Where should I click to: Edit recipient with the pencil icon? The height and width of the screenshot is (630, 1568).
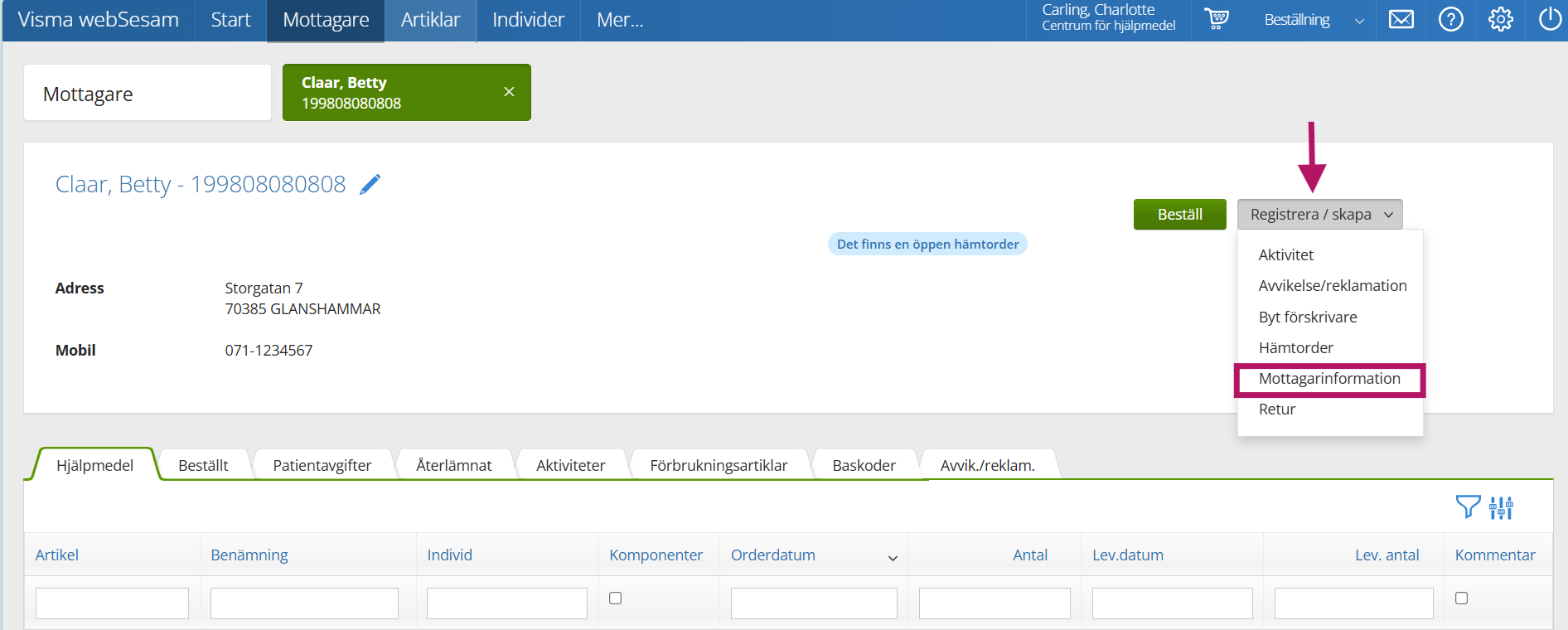coord(370,184)
